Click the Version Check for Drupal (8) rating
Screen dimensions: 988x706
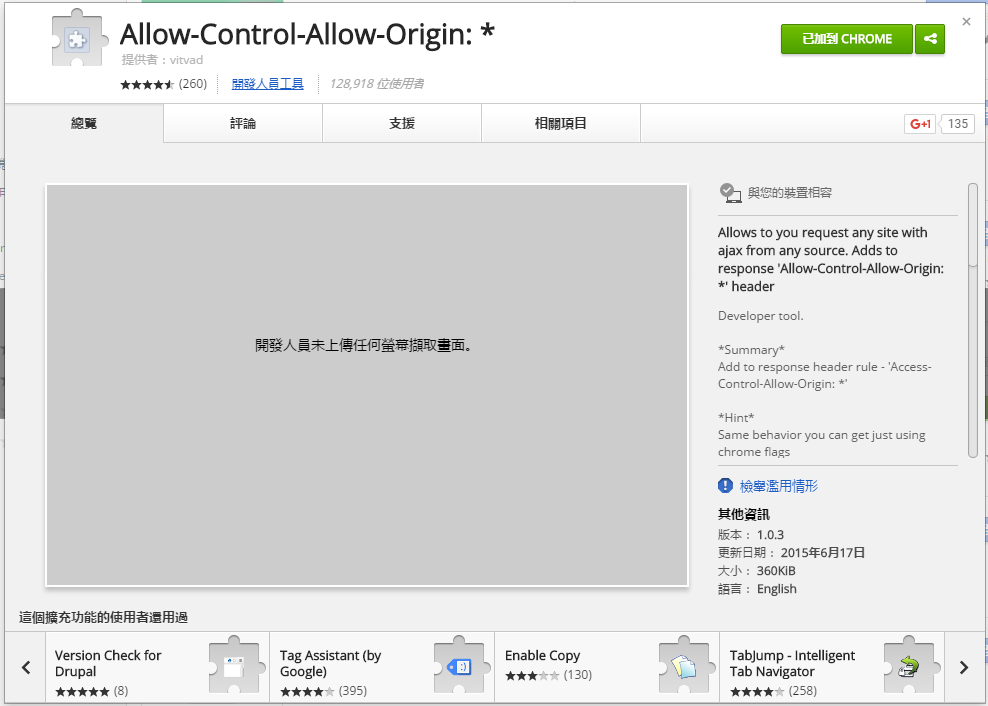click(91, 691)
